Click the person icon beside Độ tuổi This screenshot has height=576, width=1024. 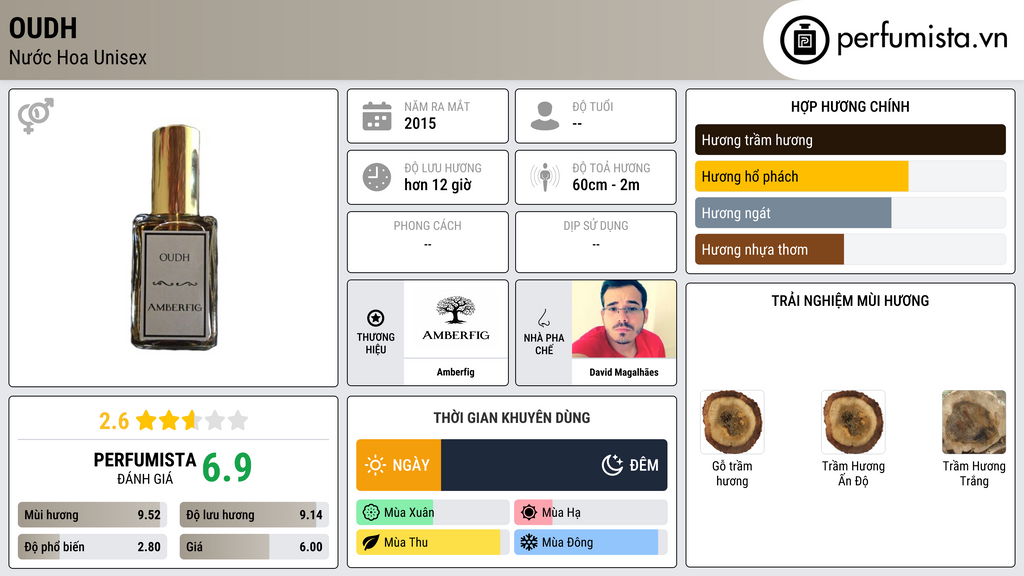(x=545, y=116)
